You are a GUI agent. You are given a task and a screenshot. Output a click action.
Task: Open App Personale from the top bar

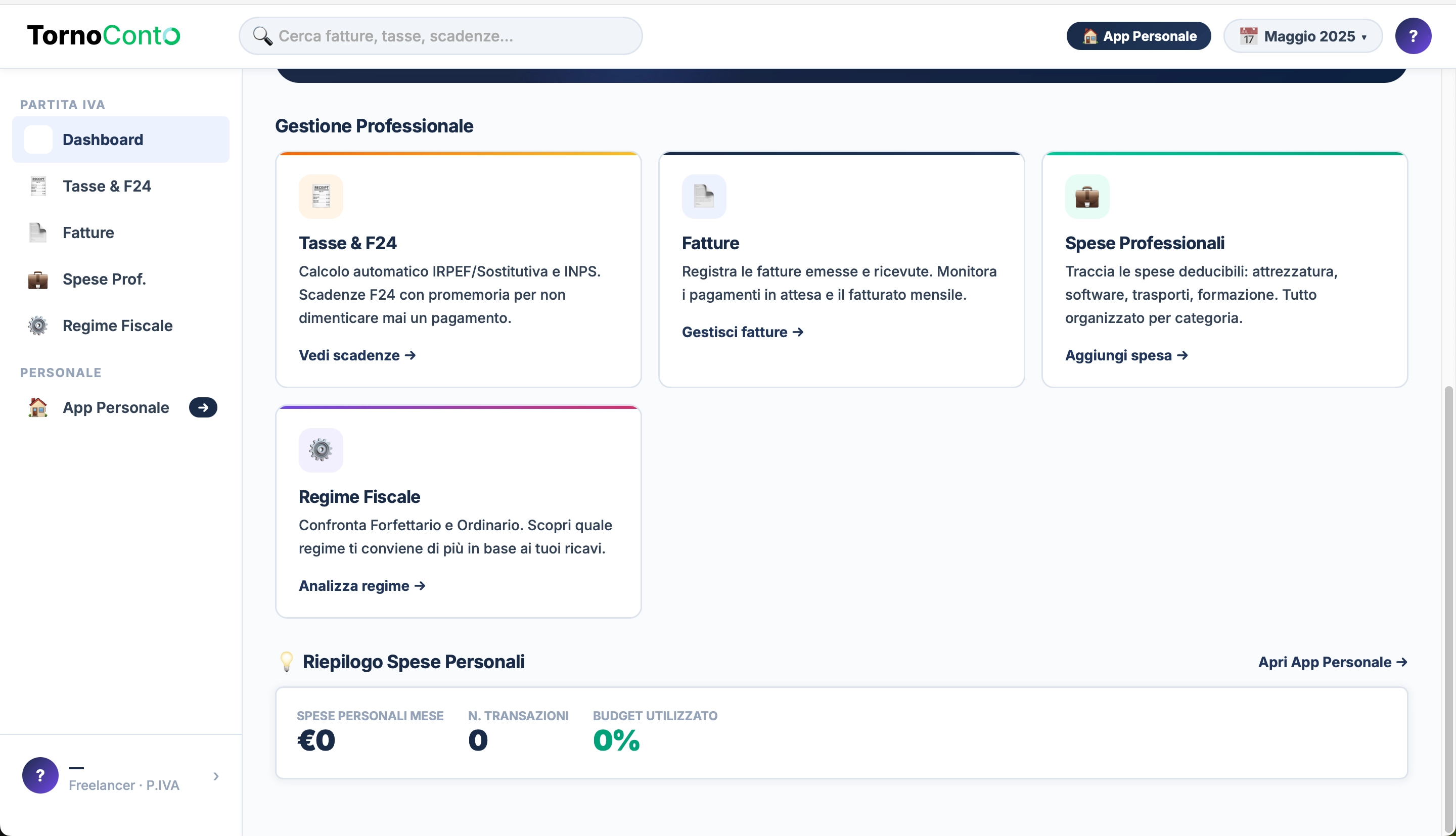pyautogui.click(x=1139, y=36)
